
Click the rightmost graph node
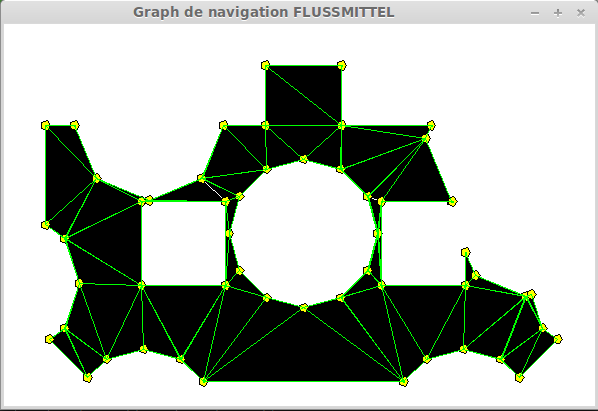coord(558,339)
